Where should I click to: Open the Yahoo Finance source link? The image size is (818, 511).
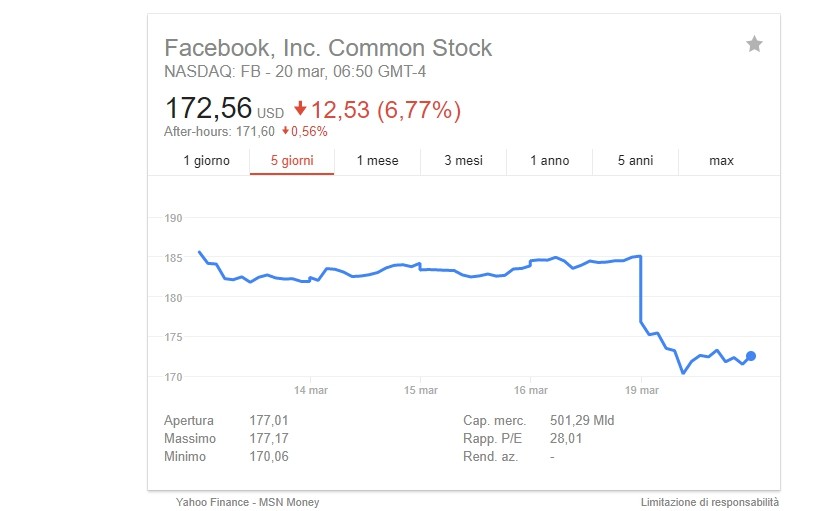coord(207,502)
